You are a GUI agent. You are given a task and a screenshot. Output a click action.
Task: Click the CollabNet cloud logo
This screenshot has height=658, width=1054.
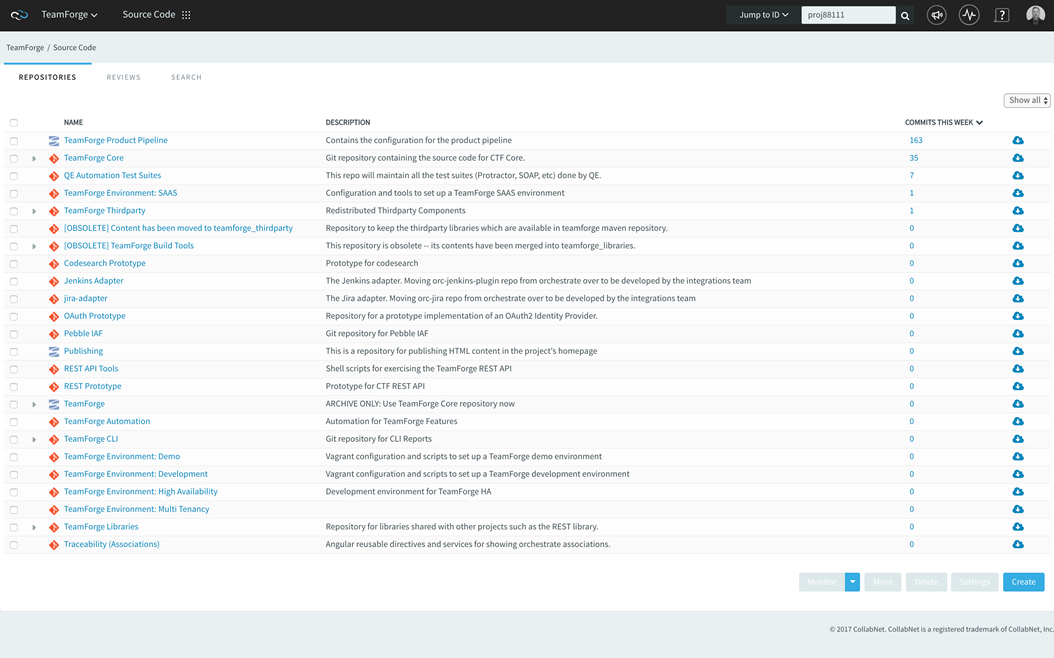[19, 15]
